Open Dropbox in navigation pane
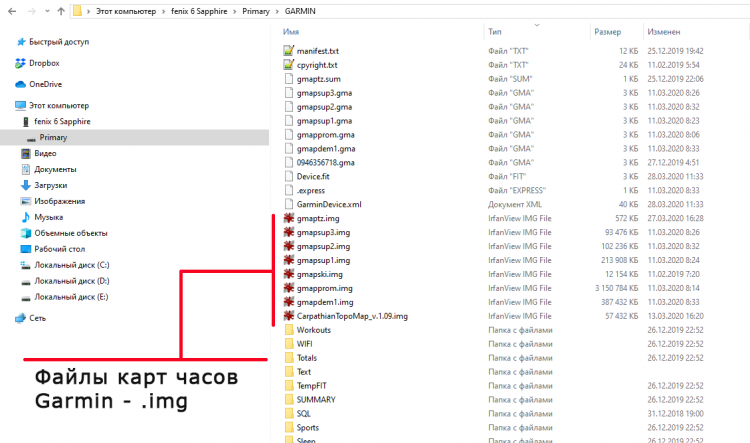 click(x=44, y=63)
